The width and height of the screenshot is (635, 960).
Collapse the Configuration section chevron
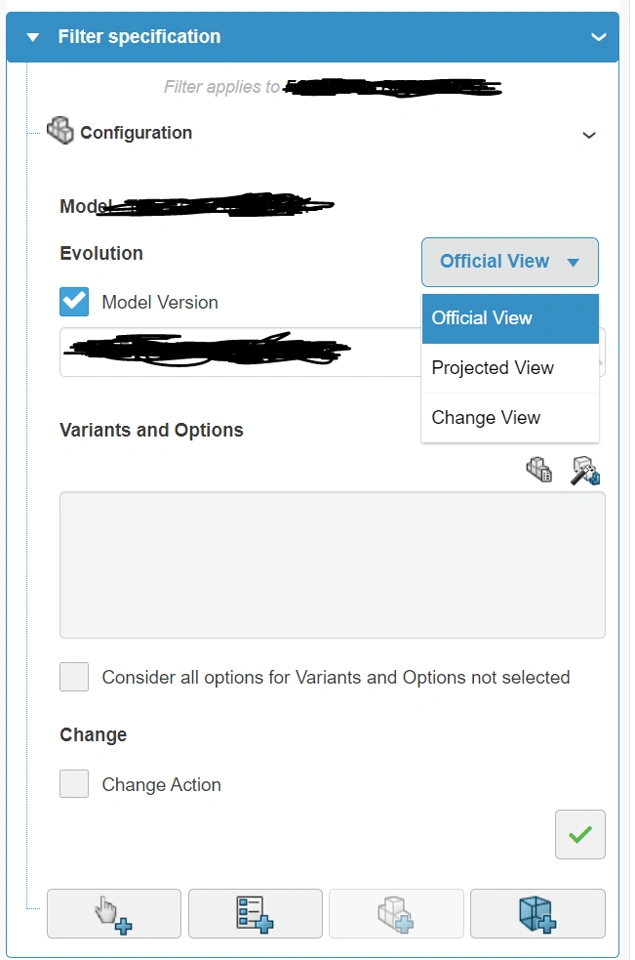(589, 134)
